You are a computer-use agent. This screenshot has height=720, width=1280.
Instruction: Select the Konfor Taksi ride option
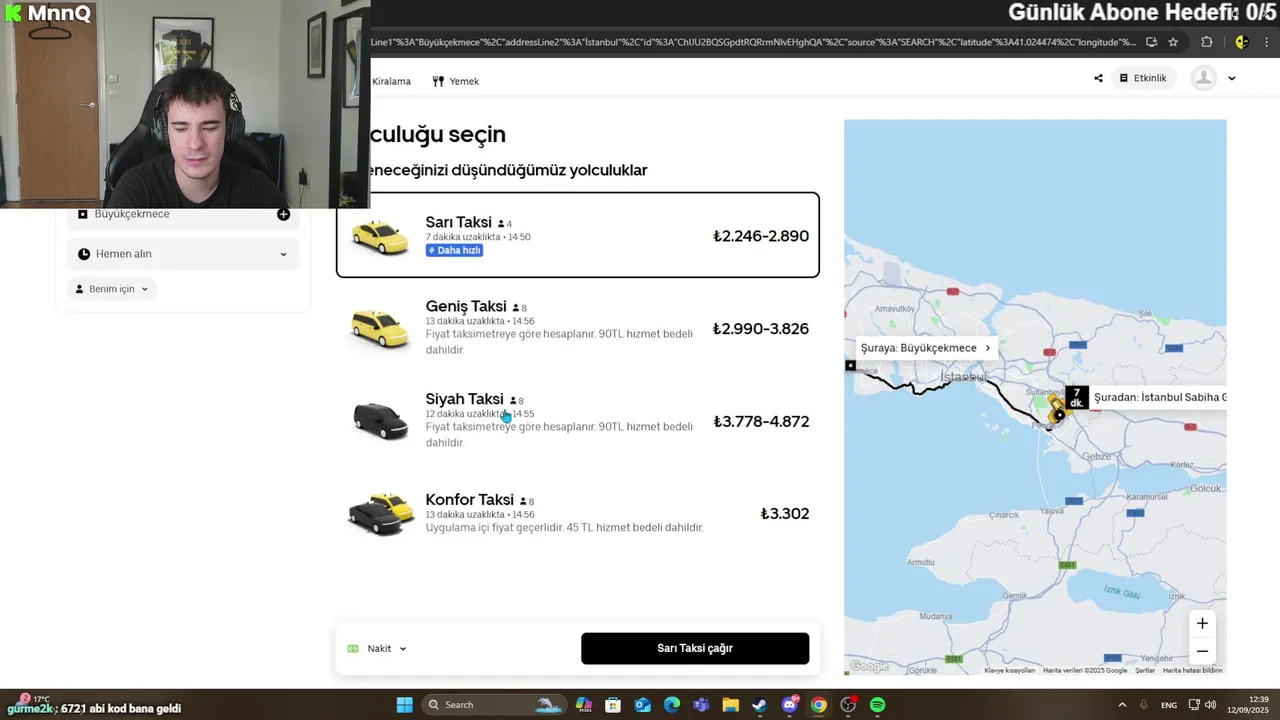pyautogui.click(x=578, y=513)
